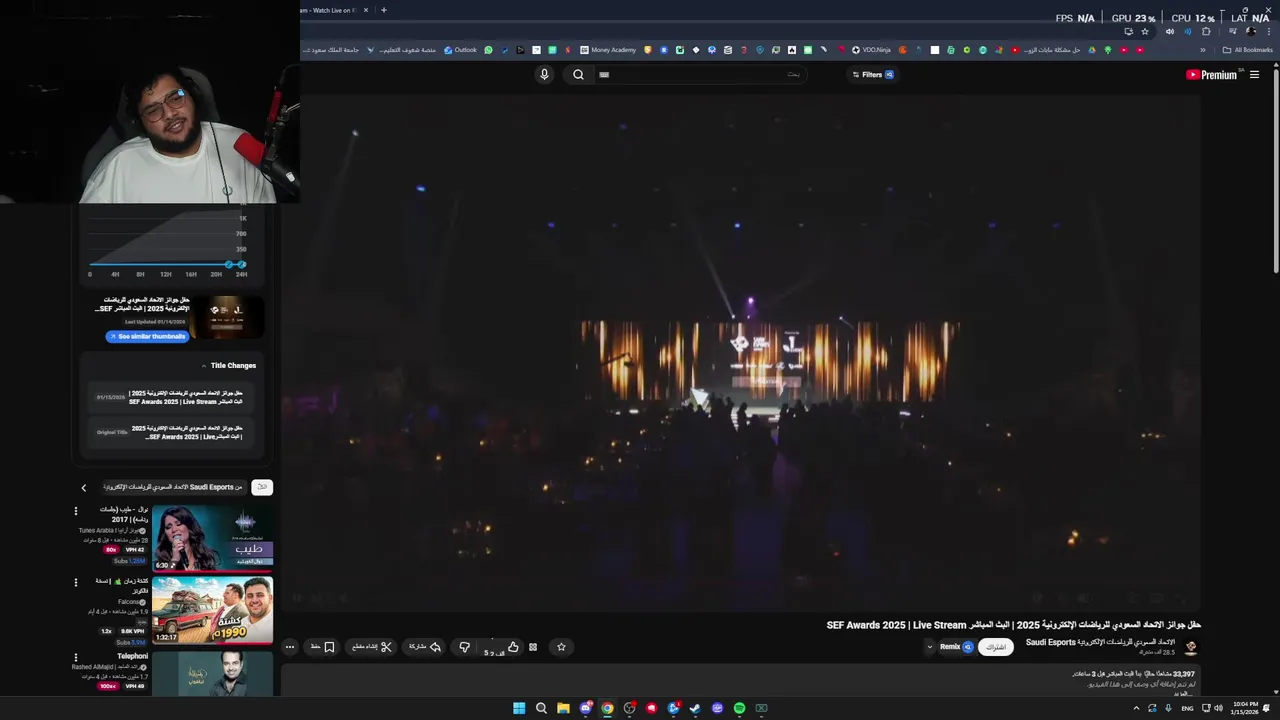Click the scissors clip button
The image size is (1280, 720).
[x=372, y=647]
